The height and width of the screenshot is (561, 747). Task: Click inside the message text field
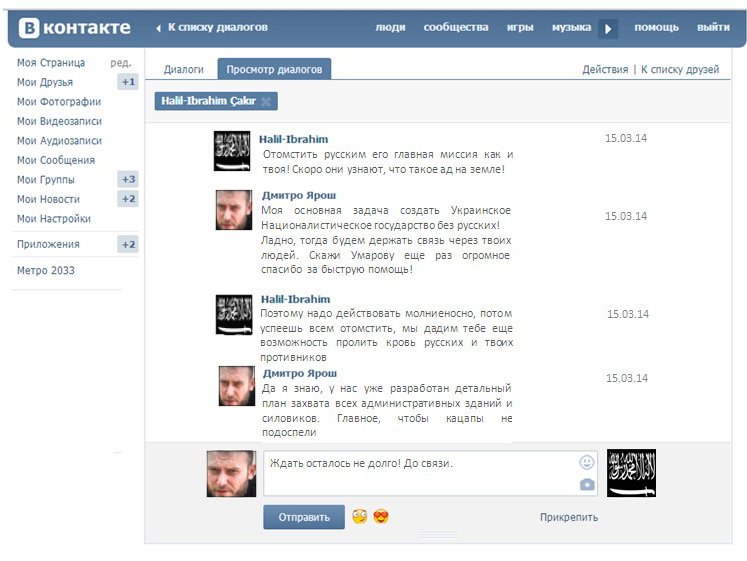point(420,473)
